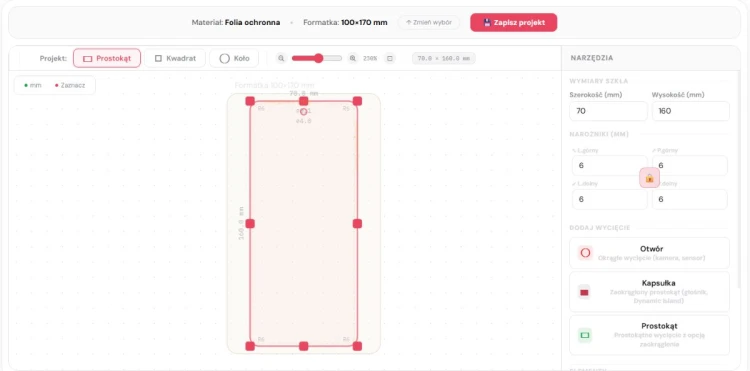Click Zapisz projekt button

click(514, 22)
